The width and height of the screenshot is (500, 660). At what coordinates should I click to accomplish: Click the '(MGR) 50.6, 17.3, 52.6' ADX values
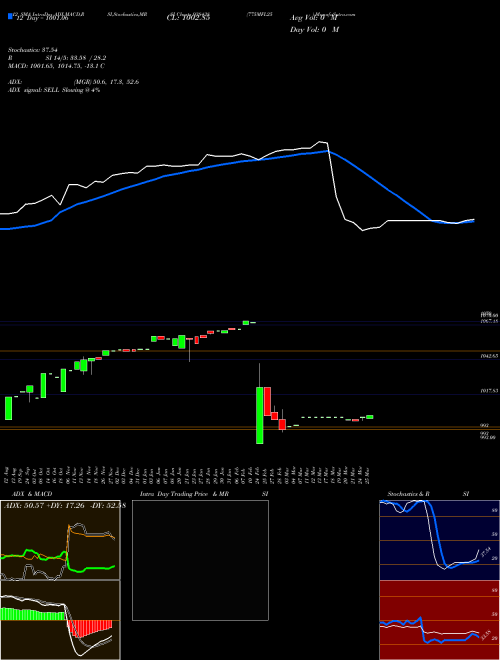pyautogui.click(x=106, y=82)
